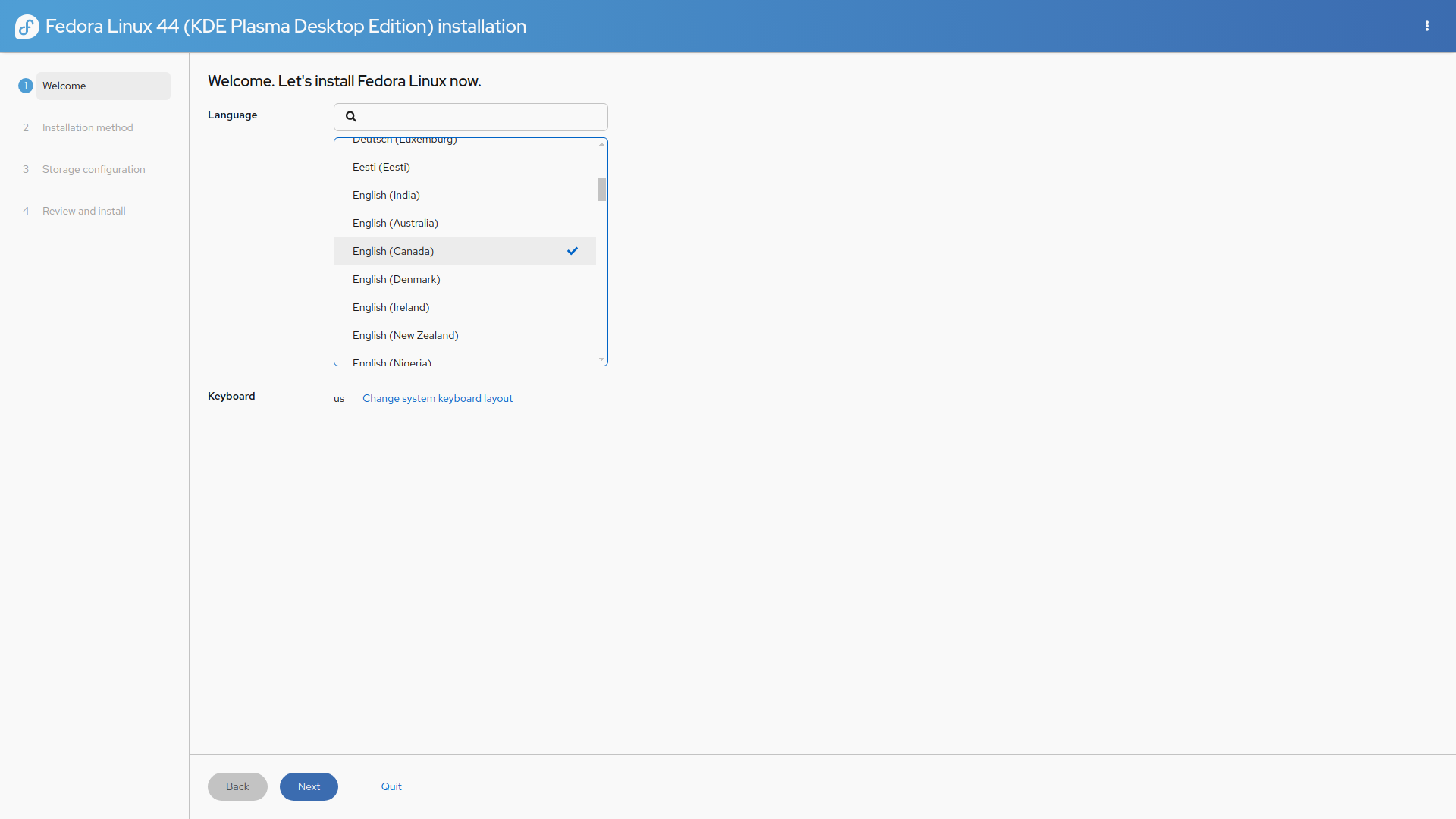Click the Language field label
Viewport: 1456px width, 819px height.
pyautogui.click(x=232, y=115)
